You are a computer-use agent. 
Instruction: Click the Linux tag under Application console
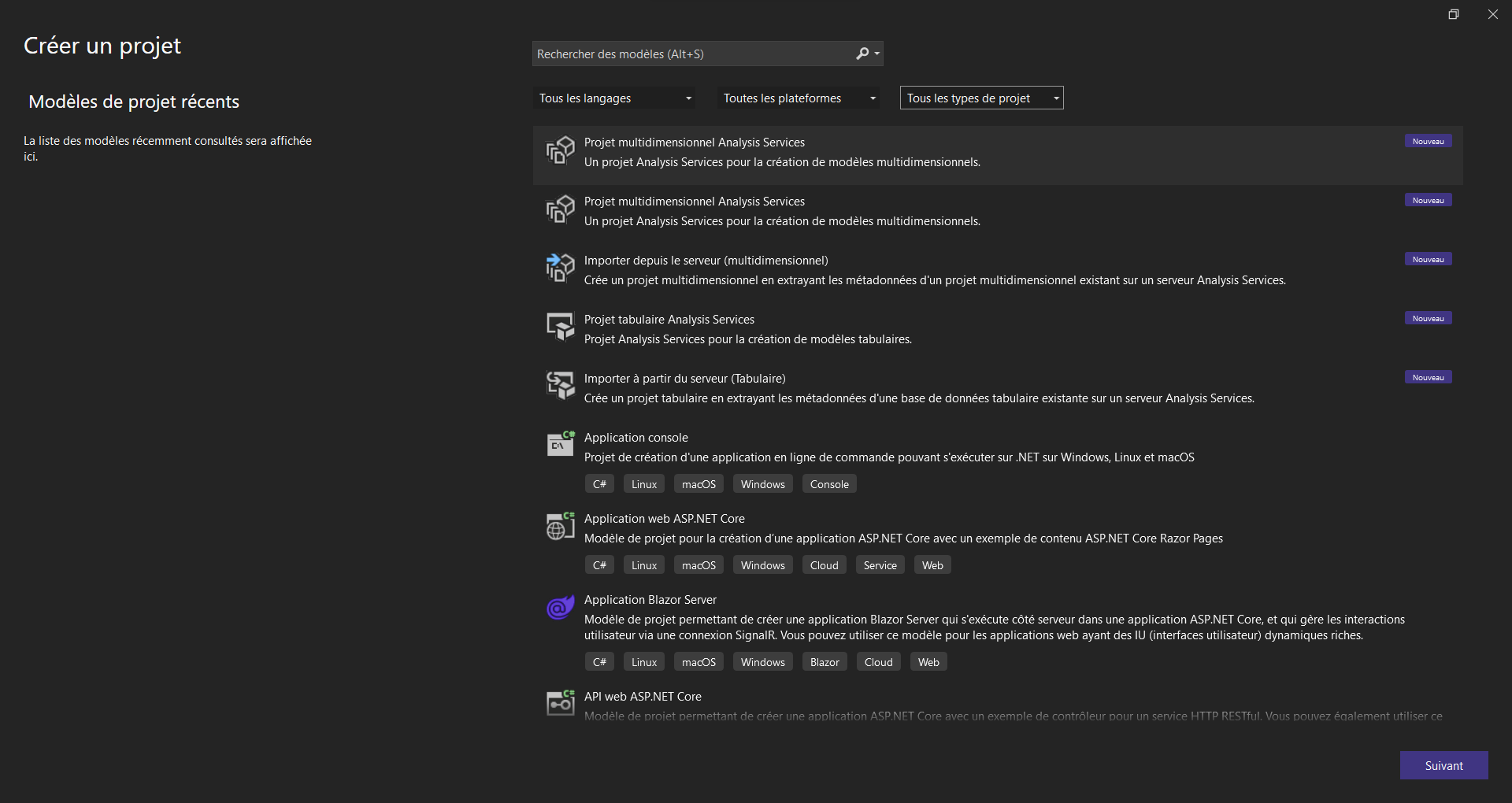pos(644,484)
